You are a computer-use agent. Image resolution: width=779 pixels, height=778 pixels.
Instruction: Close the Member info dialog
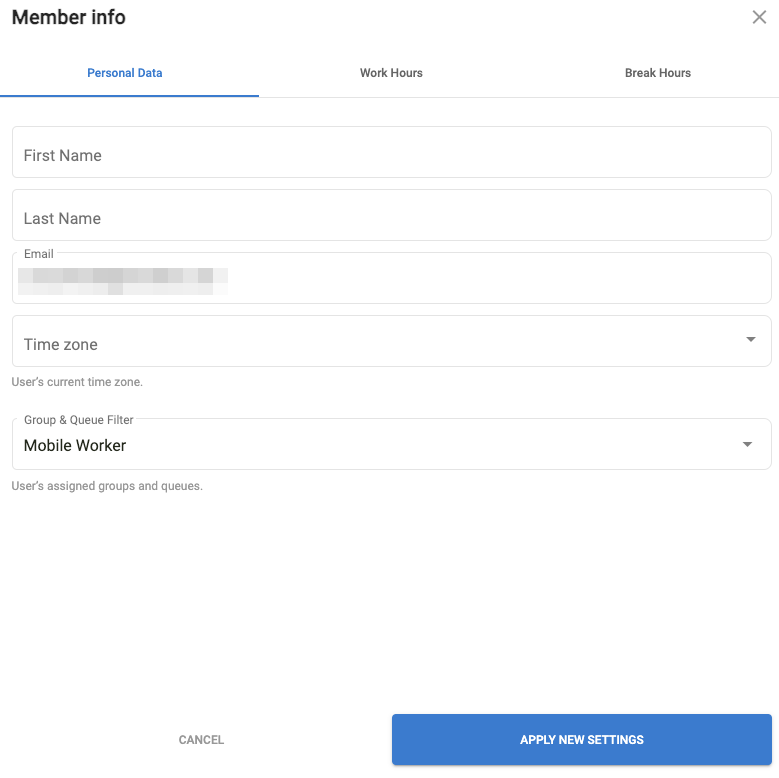[759, 18]
